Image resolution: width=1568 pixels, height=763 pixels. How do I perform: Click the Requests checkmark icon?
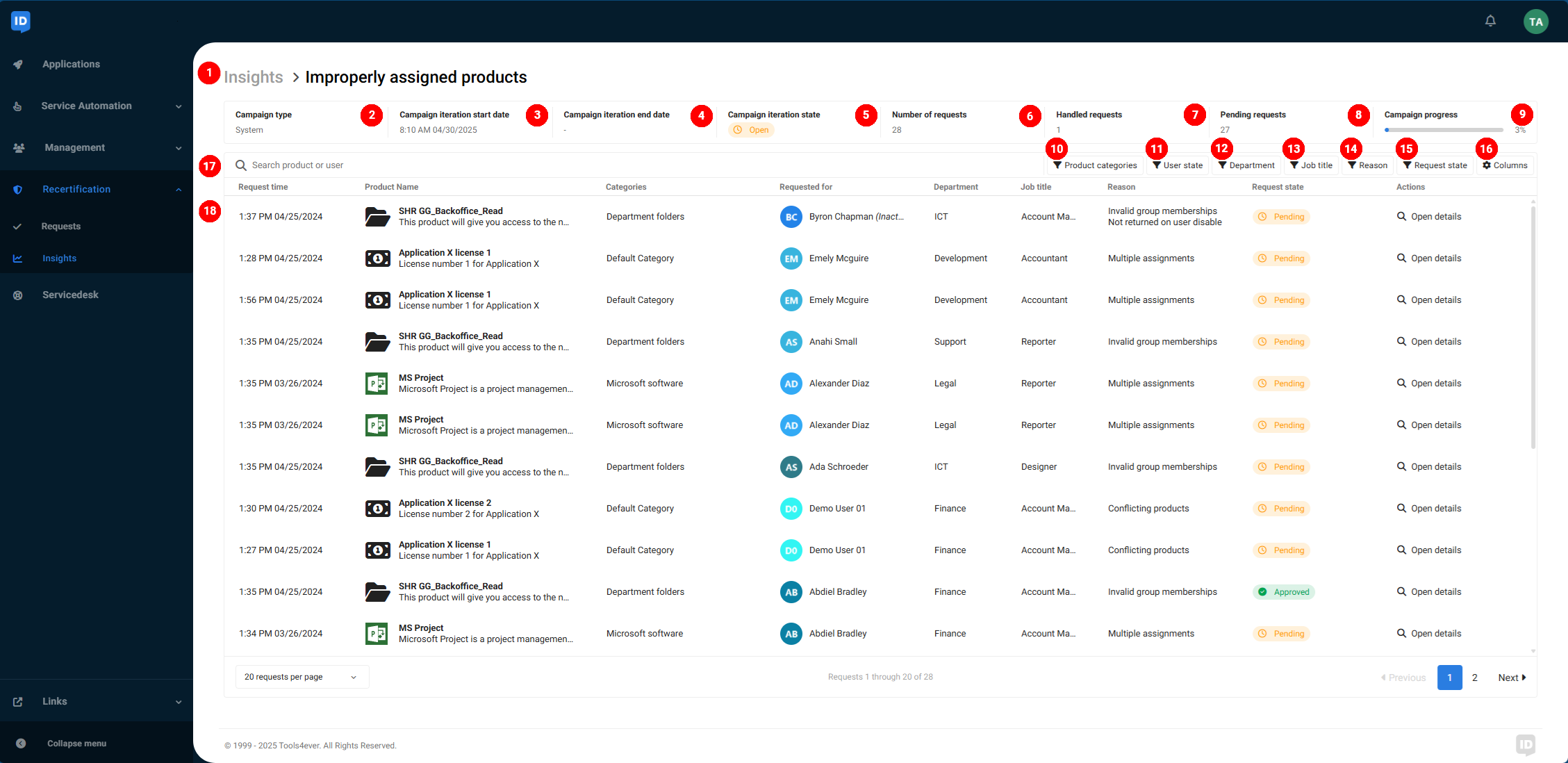[17, 227]
